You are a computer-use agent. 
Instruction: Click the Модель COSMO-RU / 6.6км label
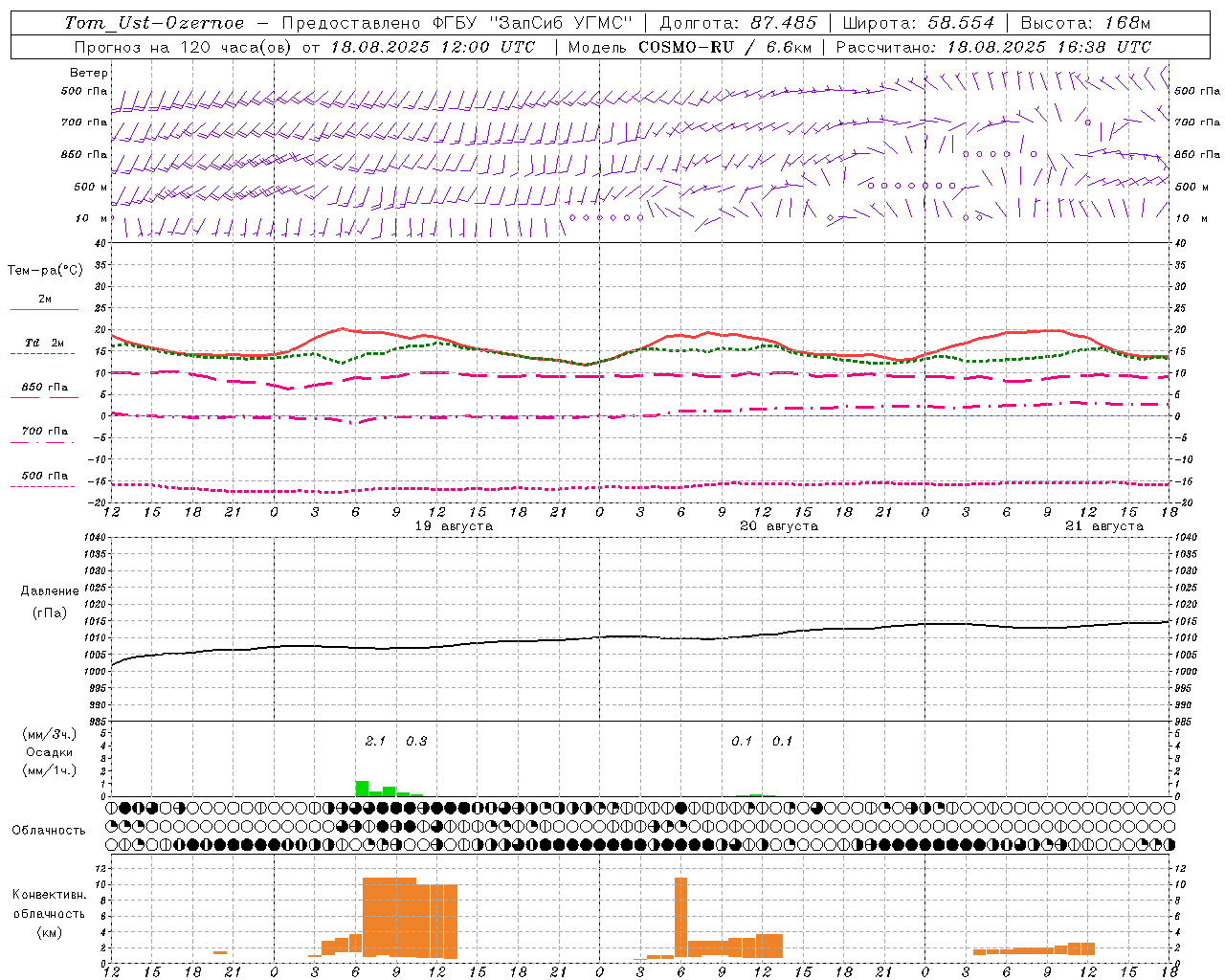point(690,47)
